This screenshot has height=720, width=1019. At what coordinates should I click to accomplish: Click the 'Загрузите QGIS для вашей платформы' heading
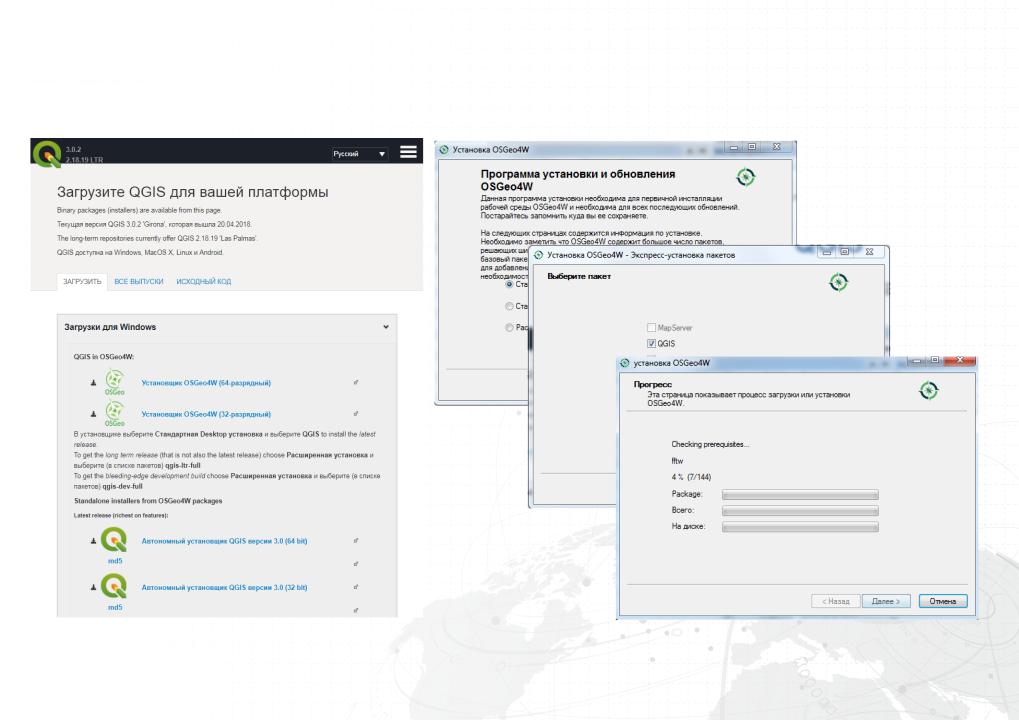[x=192, y=192]
